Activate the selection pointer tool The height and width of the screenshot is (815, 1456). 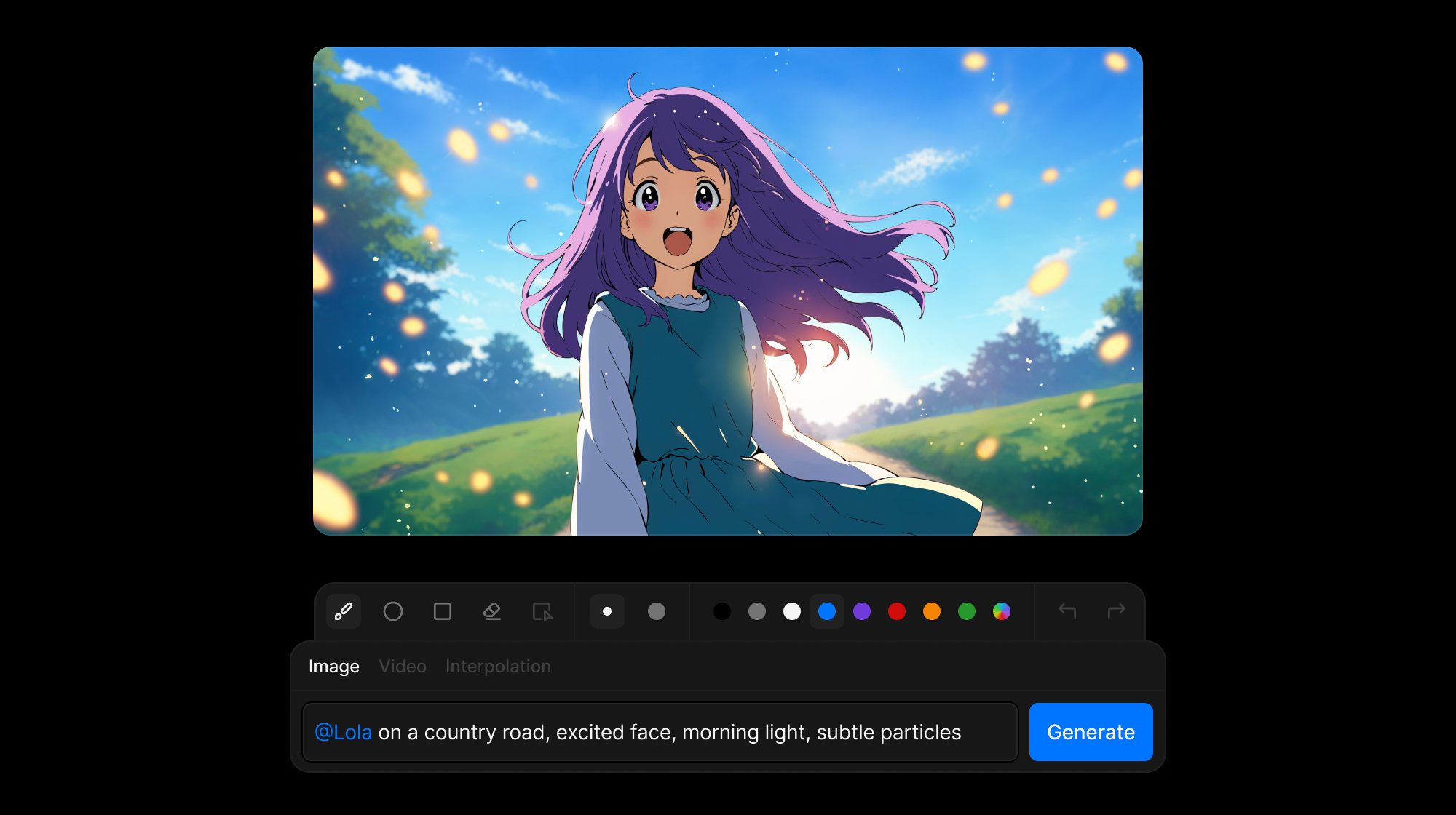pyautogui.click(x=542, y=611)
